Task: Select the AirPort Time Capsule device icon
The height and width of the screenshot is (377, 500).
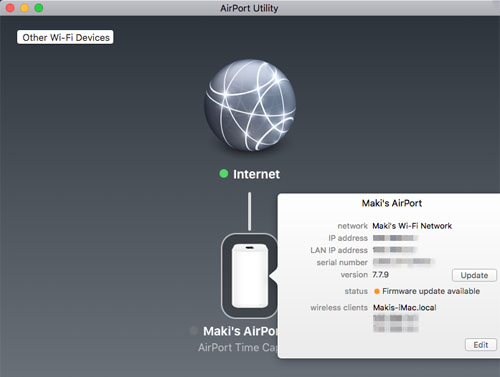Action: 250,276
